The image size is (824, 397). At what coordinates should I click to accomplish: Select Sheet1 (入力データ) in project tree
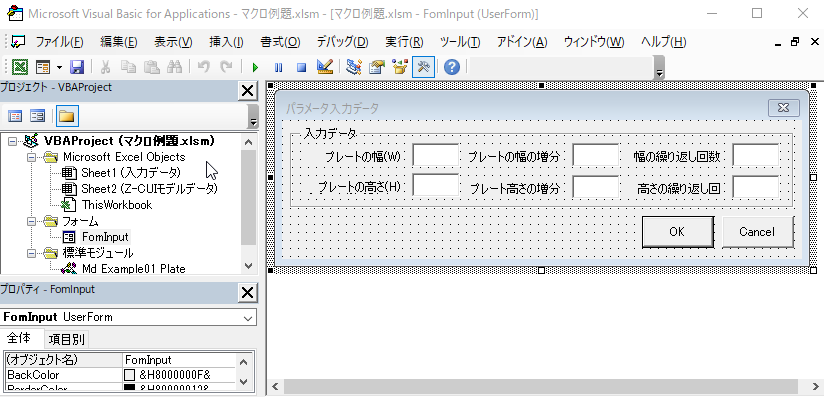(x=131, y=173)
